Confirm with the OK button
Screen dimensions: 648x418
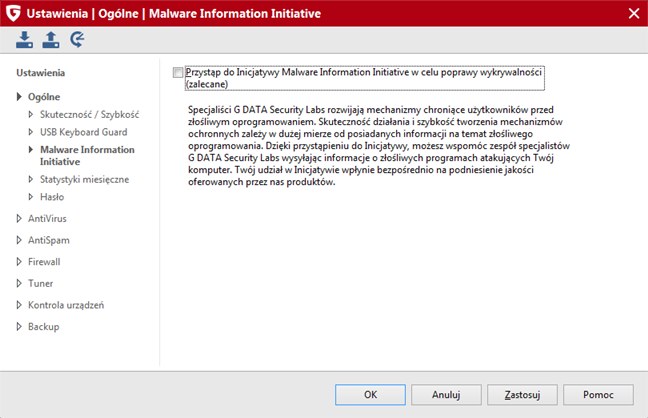coord(370,395)
